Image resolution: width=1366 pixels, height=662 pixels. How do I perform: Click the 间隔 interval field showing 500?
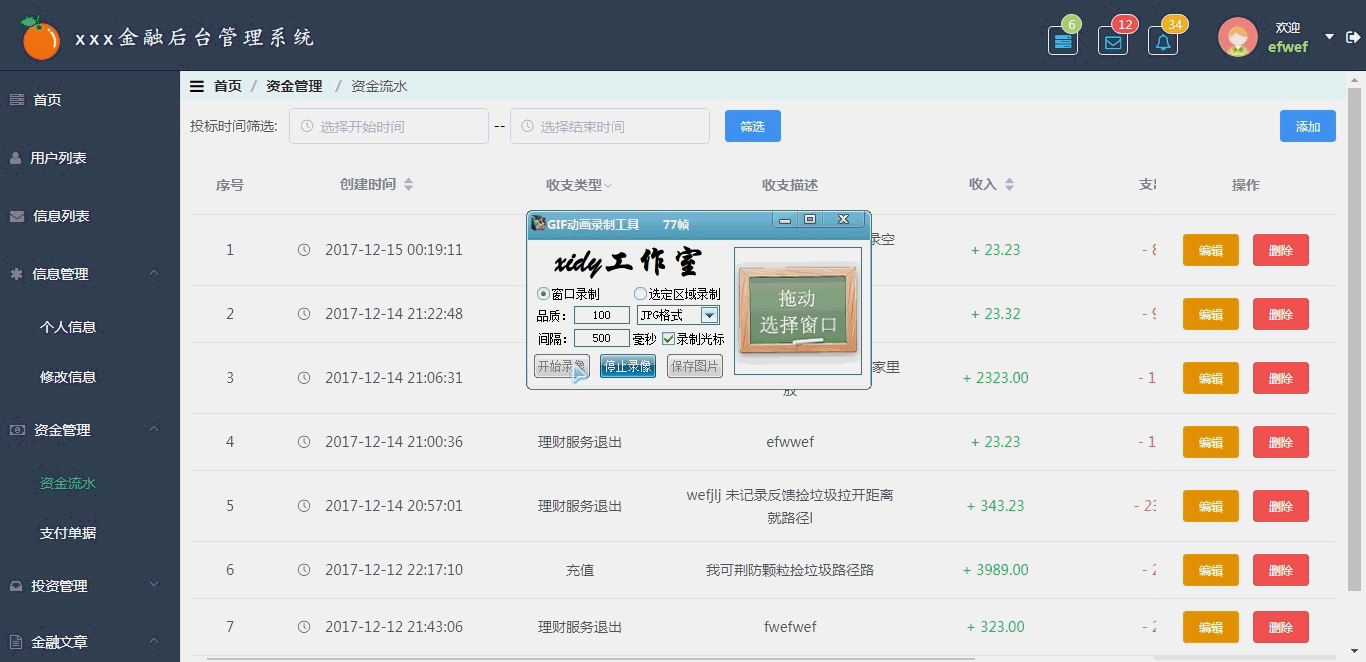[x=601, y=339]
